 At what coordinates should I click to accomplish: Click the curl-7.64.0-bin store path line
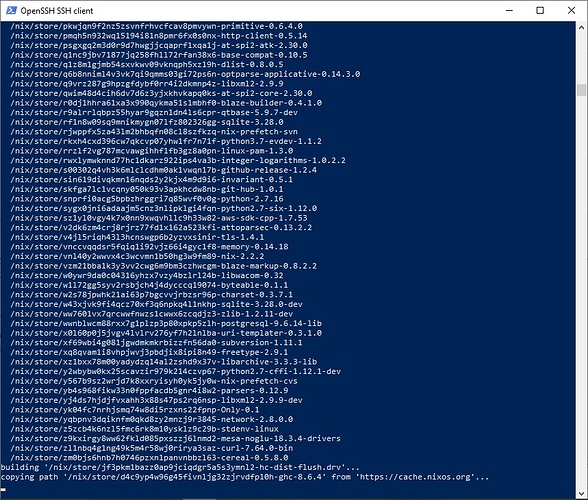coord(152,448)
